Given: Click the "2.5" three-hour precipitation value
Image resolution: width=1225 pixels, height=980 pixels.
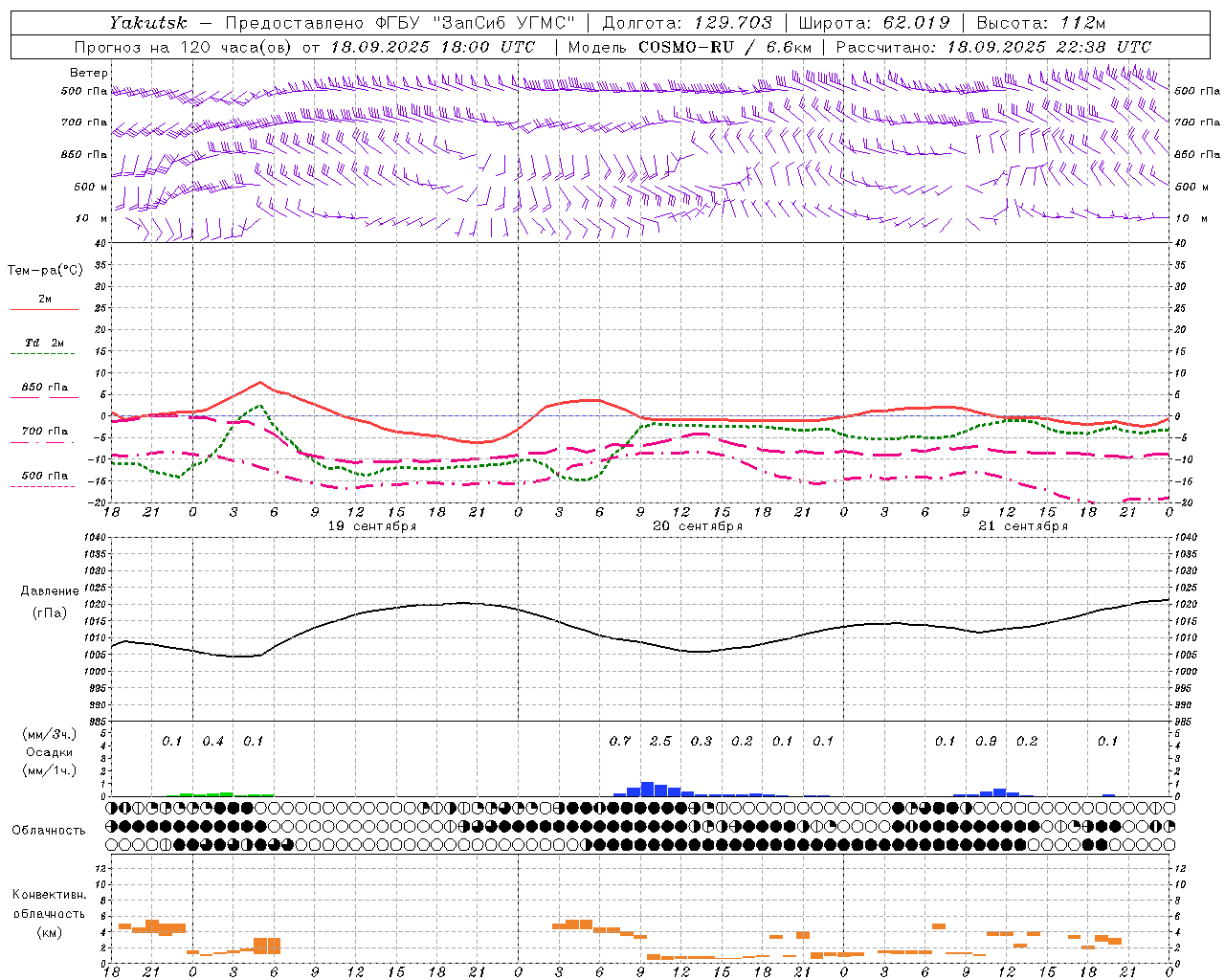Looking at the screenshot, I should pyautogui.click(x=660, y=741).
